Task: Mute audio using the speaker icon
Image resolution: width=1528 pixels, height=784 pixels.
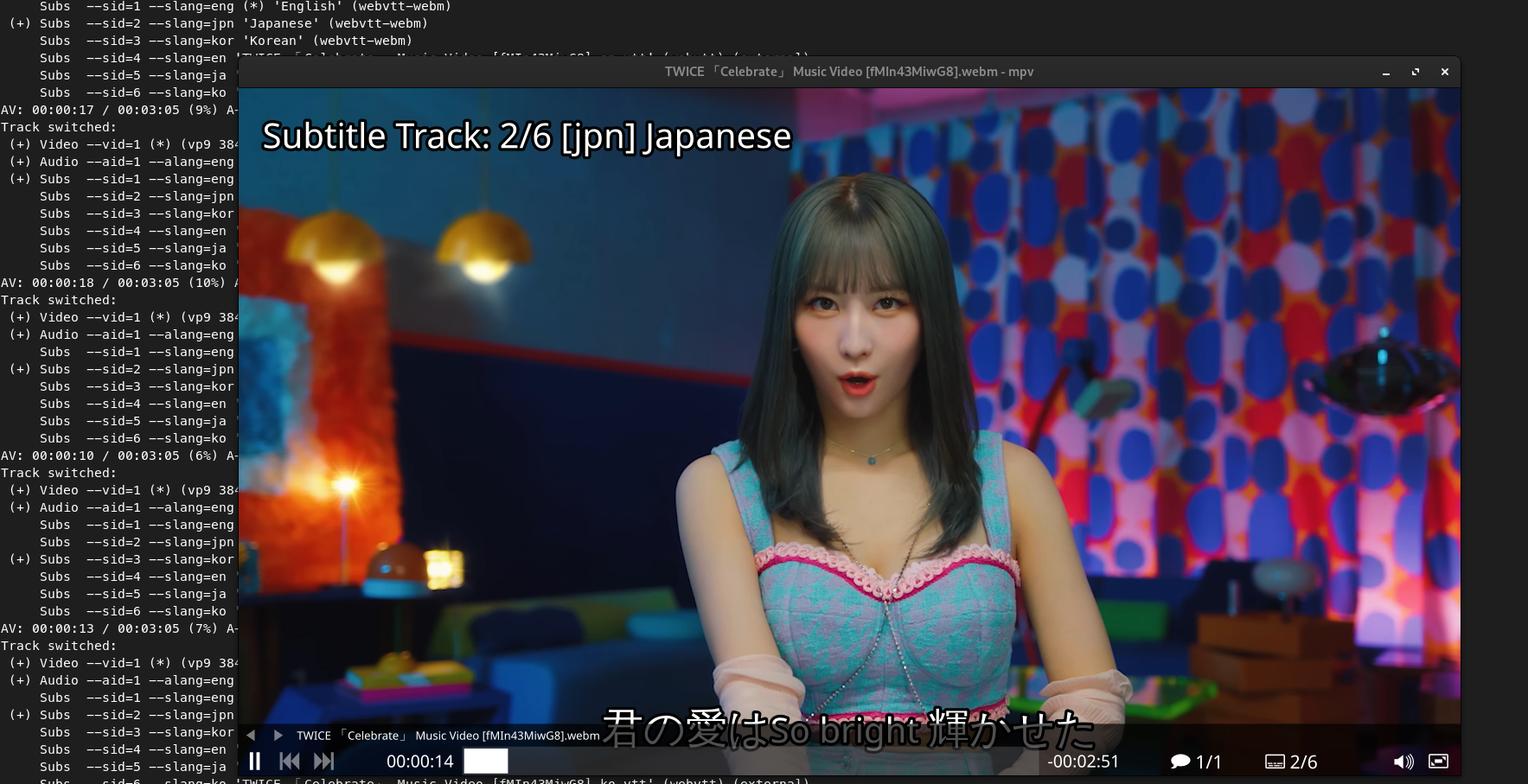Action: tap(1403, 762)
